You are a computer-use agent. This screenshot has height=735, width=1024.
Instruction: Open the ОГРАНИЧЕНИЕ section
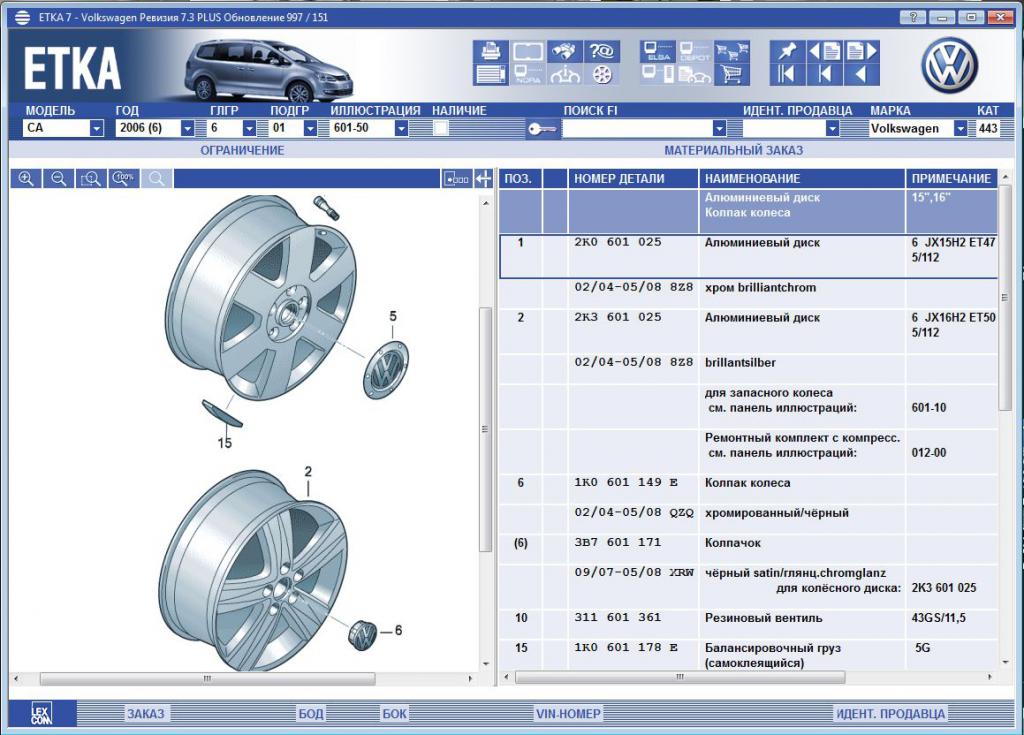[x=242, y=150]
